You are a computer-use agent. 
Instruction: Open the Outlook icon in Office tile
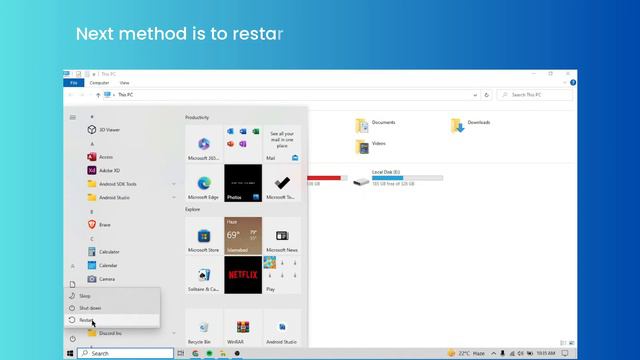(231, 131)
